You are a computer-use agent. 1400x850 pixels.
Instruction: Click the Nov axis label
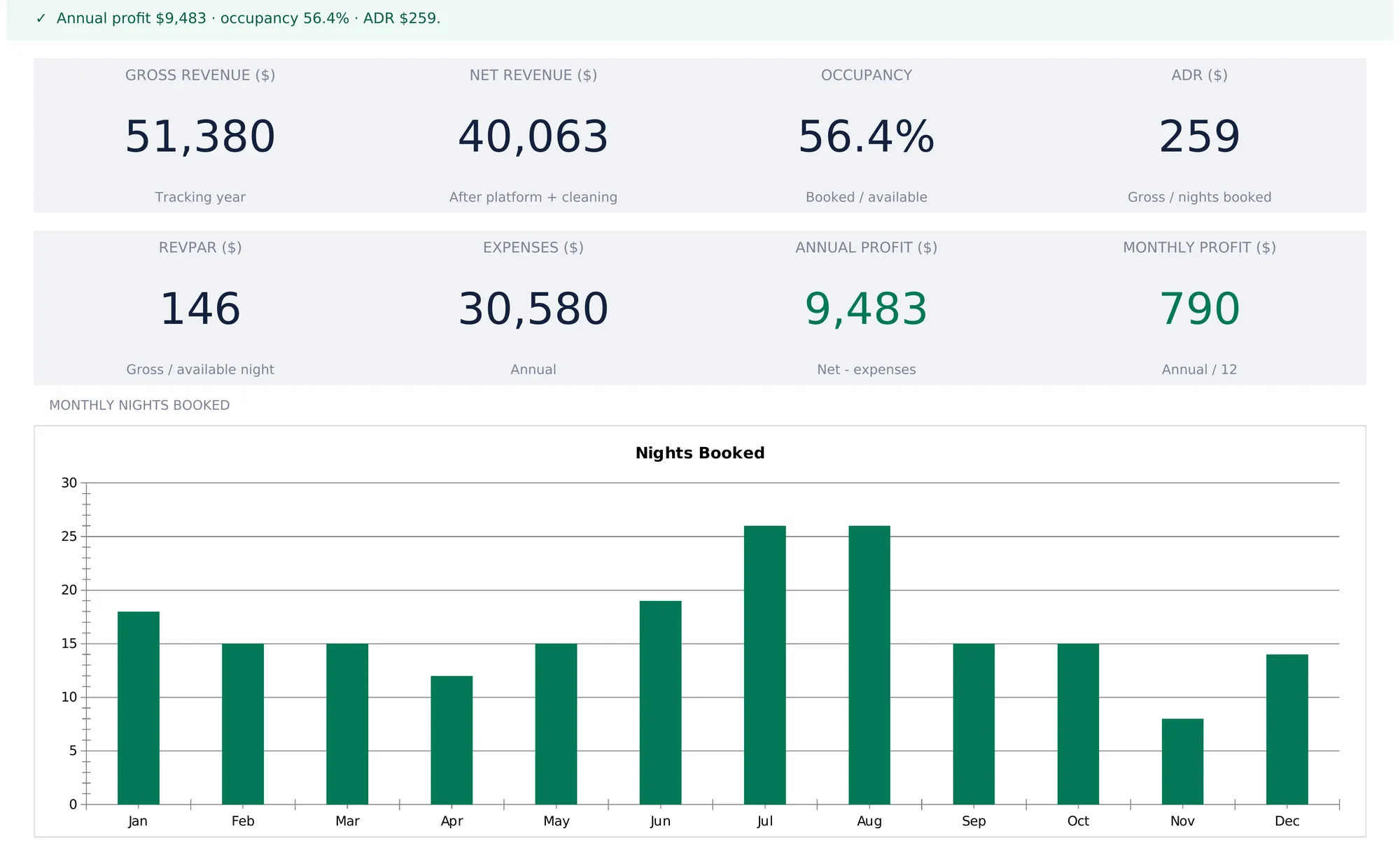[1183, 821]
